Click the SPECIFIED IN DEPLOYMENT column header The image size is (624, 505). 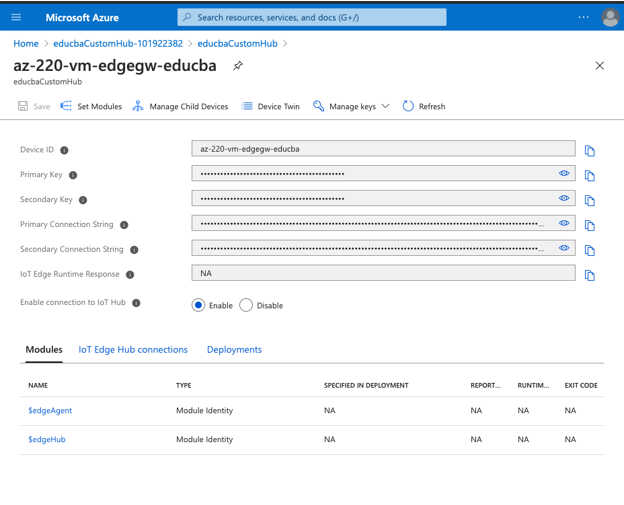(x=366, y=385)
